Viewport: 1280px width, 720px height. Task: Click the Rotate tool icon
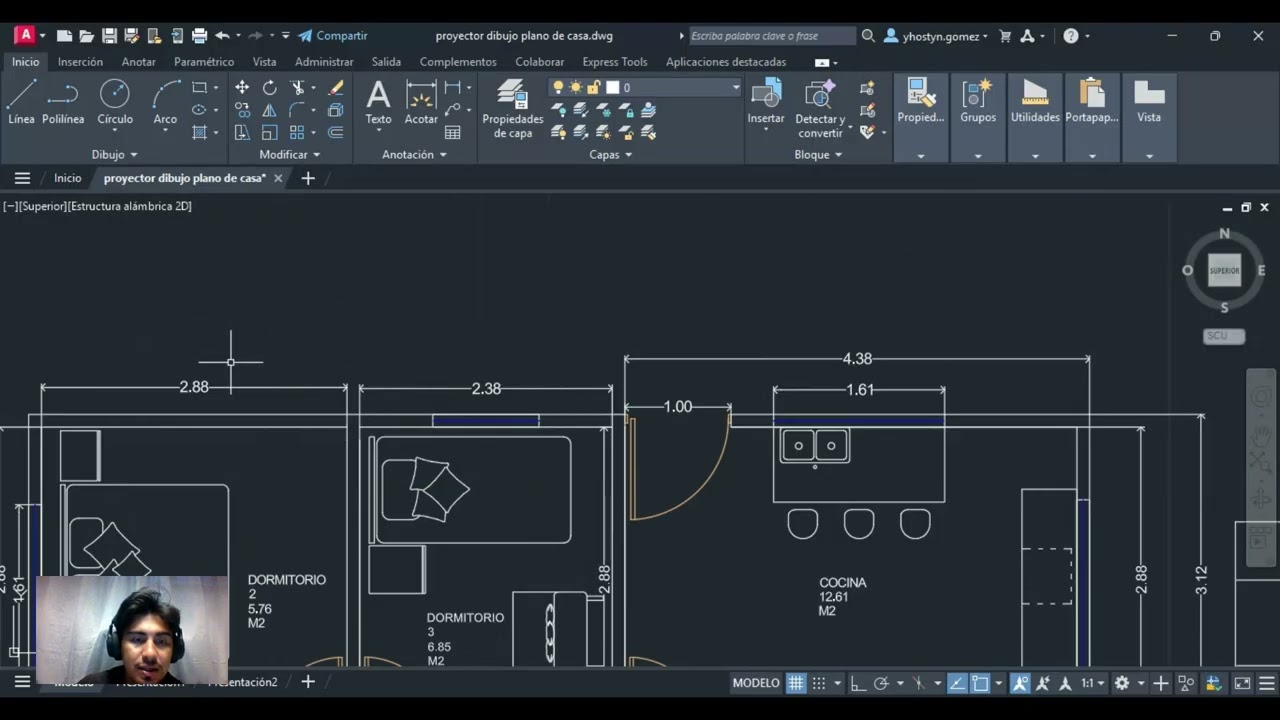tap(270, 88)
